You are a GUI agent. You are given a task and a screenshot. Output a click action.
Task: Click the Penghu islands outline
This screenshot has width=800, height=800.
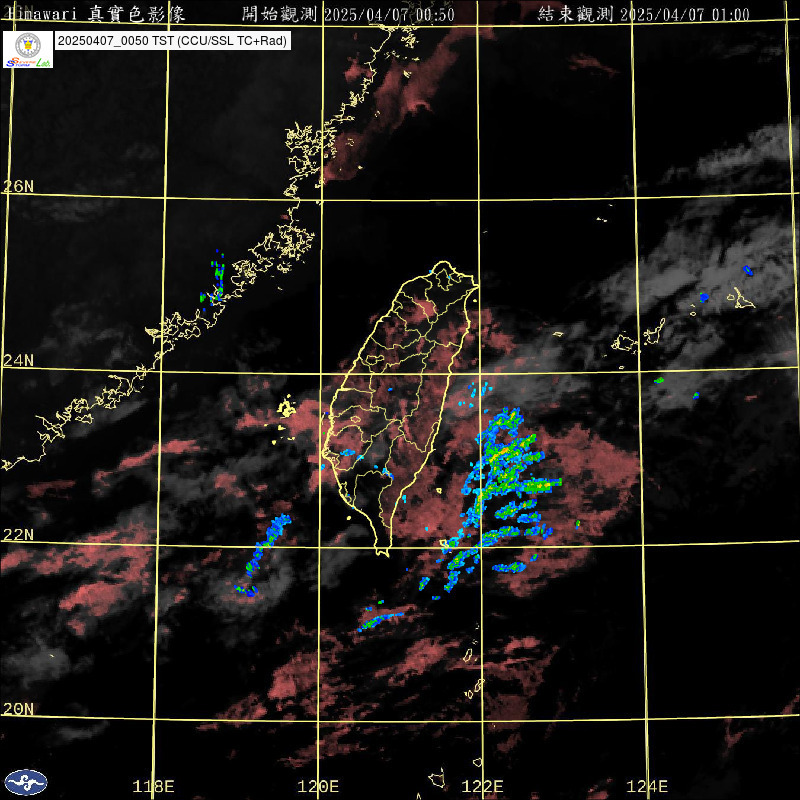point(286,407)
